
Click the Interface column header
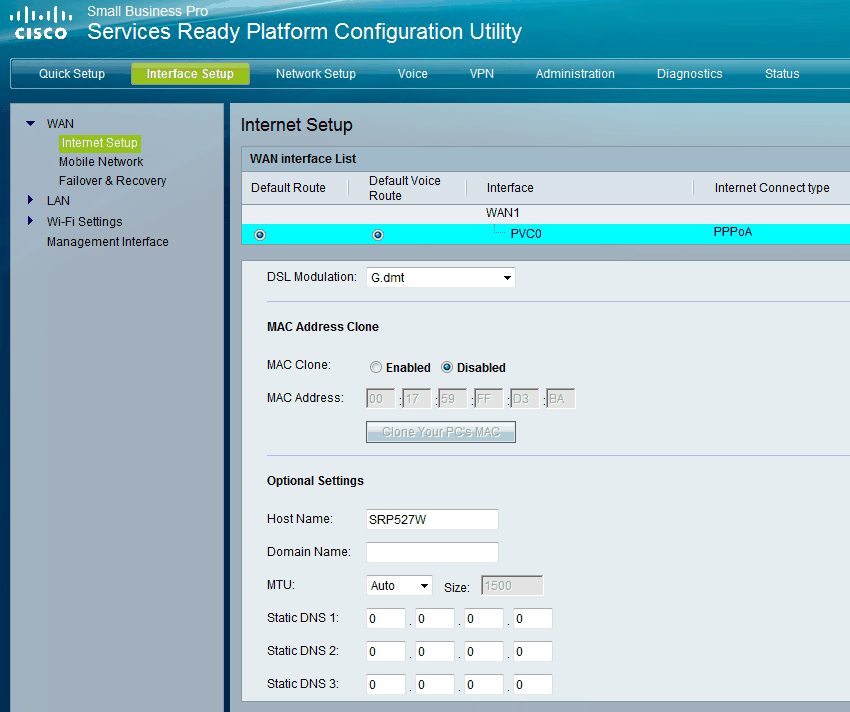(x=510, y=188)
